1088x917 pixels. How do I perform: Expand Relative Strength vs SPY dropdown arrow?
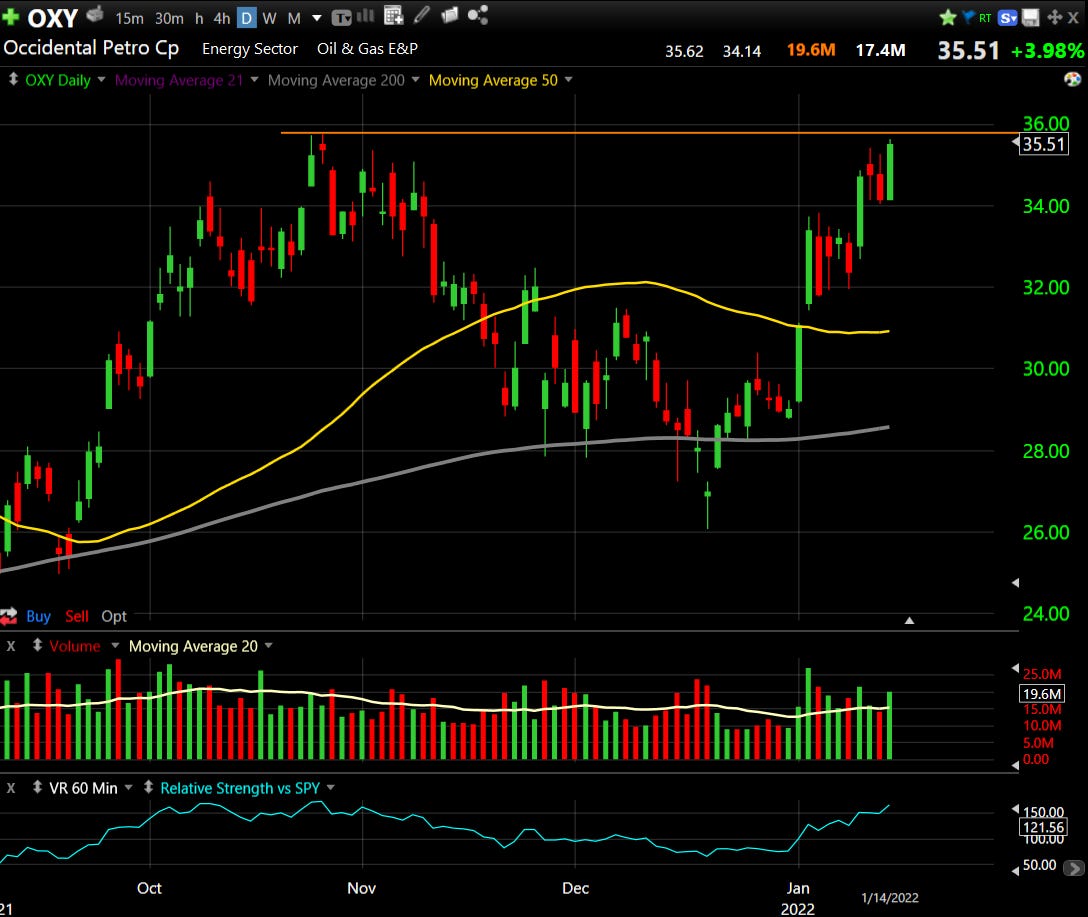coord(331,788)
